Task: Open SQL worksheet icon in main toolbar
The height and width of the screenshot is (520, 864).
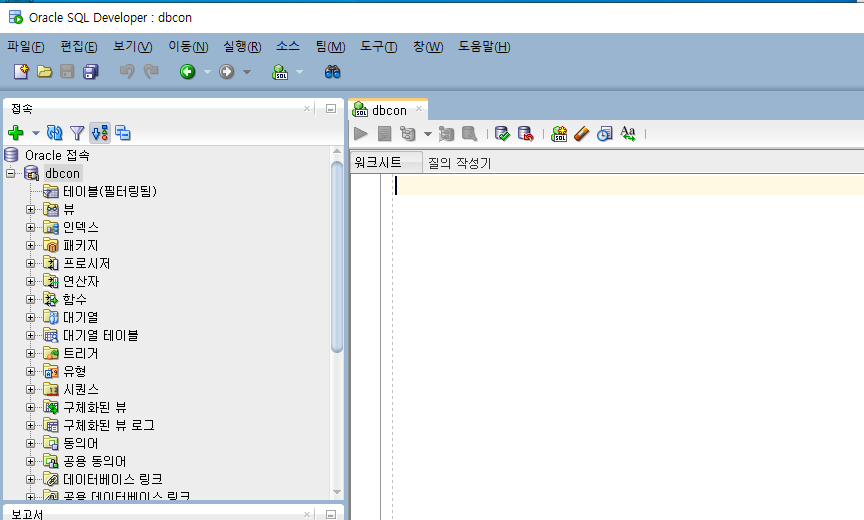Action: tap(280, 72)
